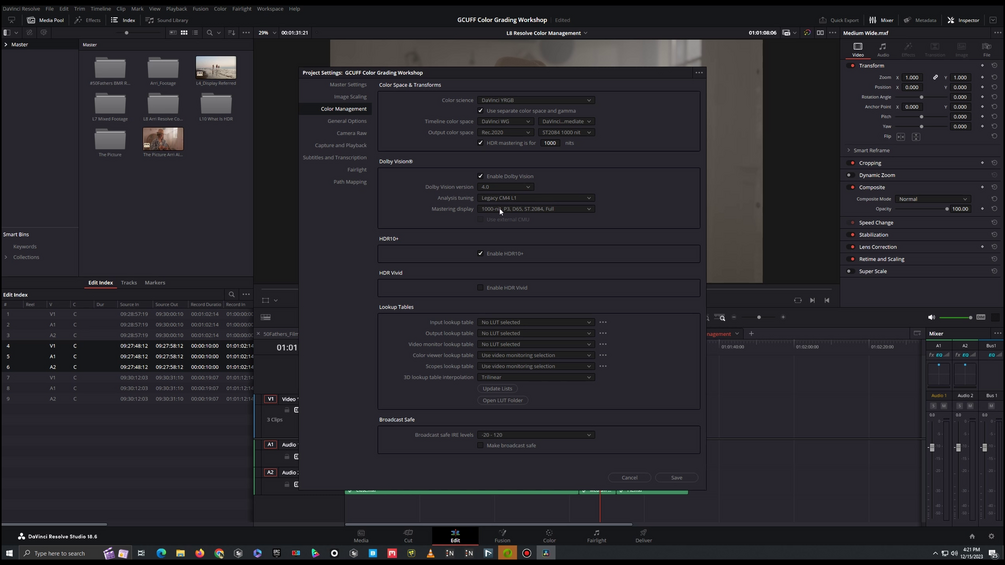Open Timeline color space DaVinci WG dropdown
This screenshot has height=565, width=1005.
[x=505, y=121]
